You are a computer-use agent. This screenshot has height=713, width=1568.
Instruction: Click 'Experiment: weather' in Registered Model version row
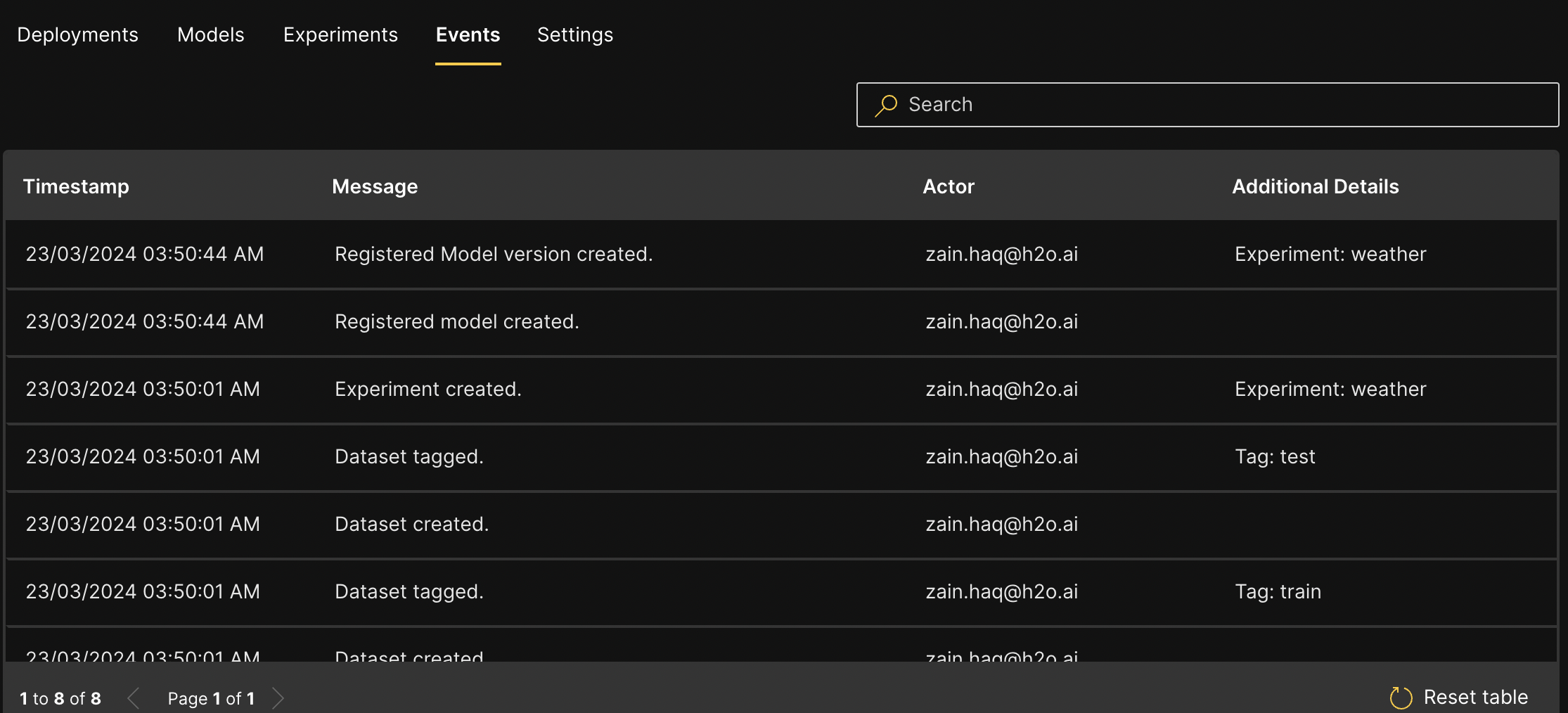pos(1330,254)
